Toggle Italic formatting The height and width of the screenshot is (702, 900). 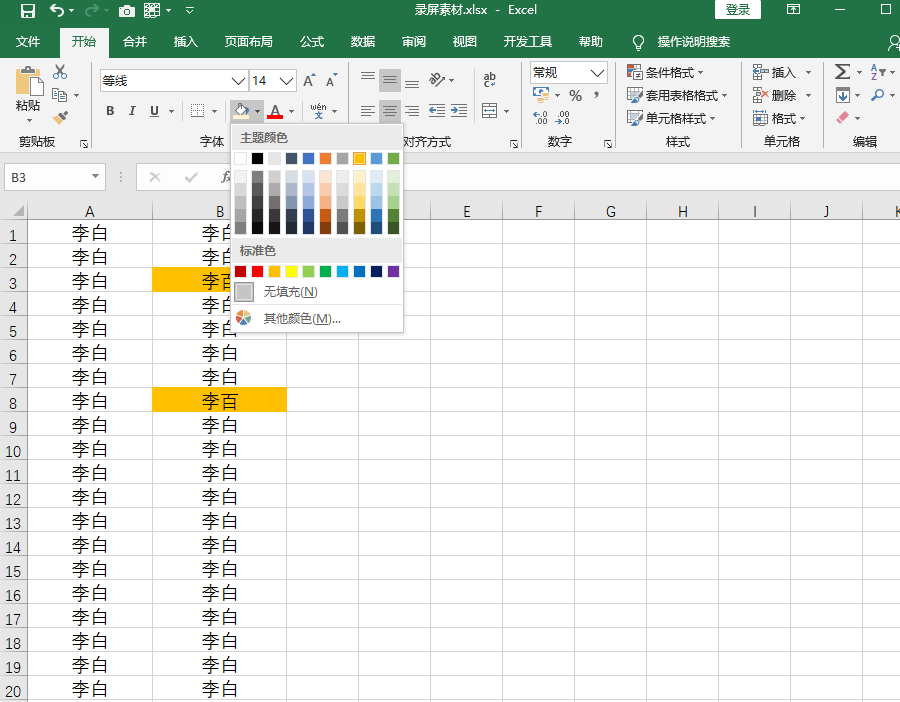click(132, 111)
